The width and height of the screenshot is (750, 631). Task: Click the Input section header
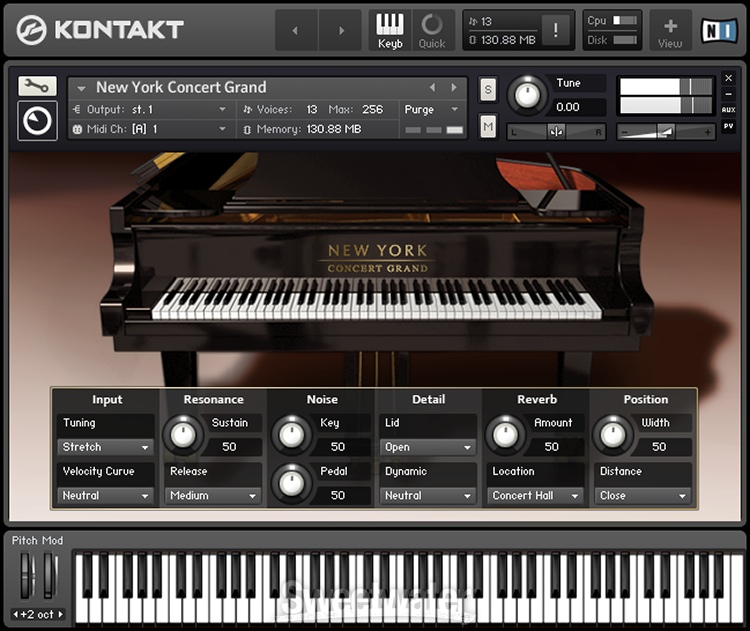[x=107, y=399]
